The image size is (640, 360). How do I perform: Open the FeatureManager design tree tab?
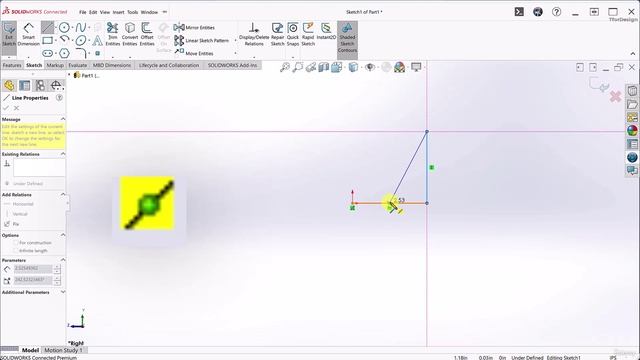pos(9,85)
